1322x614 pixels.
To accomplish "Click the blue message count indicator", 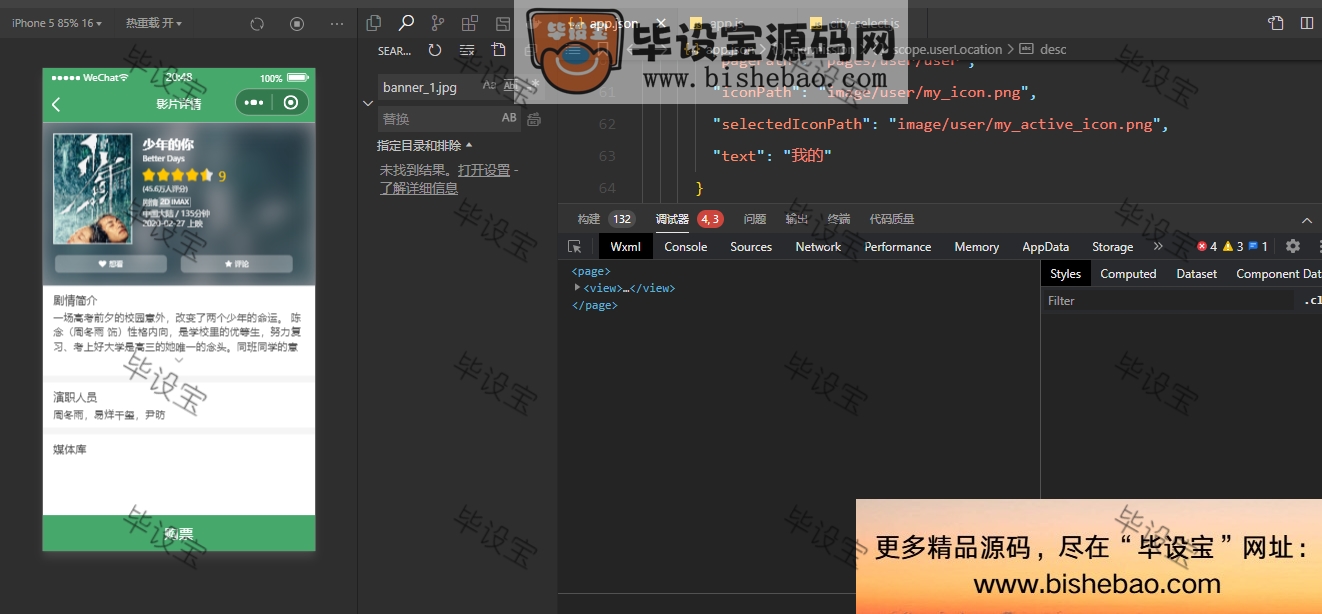I will pos(1258,246).
